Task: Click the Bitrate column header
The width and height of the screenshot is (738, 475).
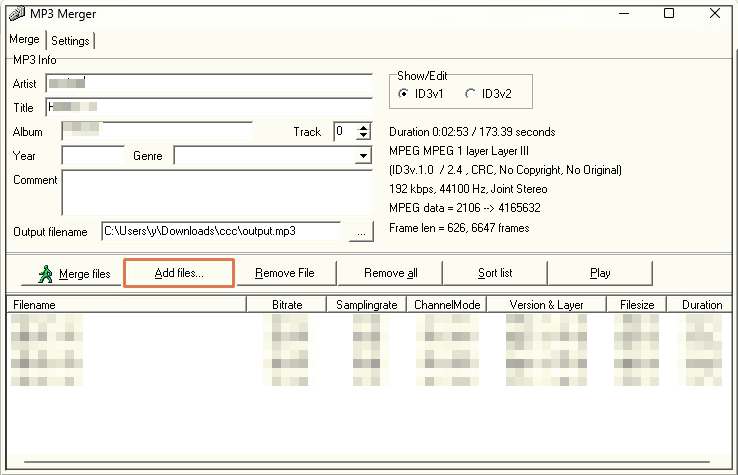Action: 287,305
